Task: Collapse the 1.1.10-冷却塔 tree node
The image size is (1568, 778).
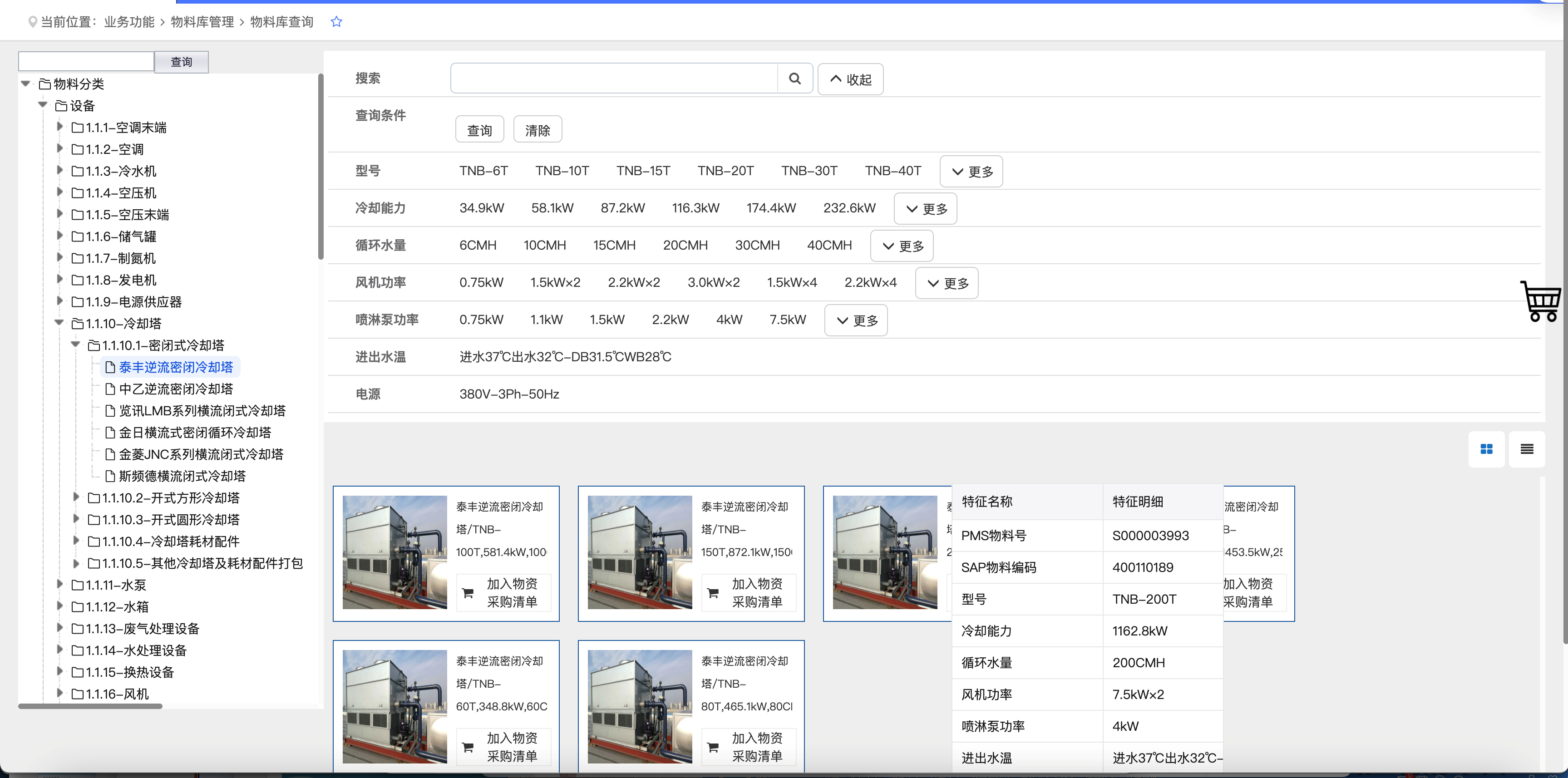Action: (59, 323)
